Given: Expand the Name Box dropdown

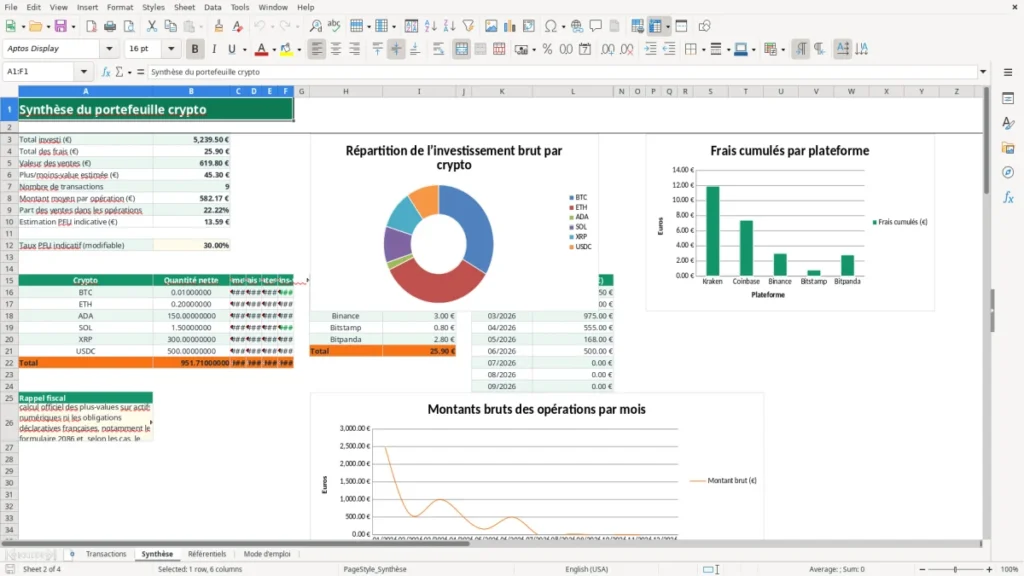Looking at the screenshot, I should (84, 72).
